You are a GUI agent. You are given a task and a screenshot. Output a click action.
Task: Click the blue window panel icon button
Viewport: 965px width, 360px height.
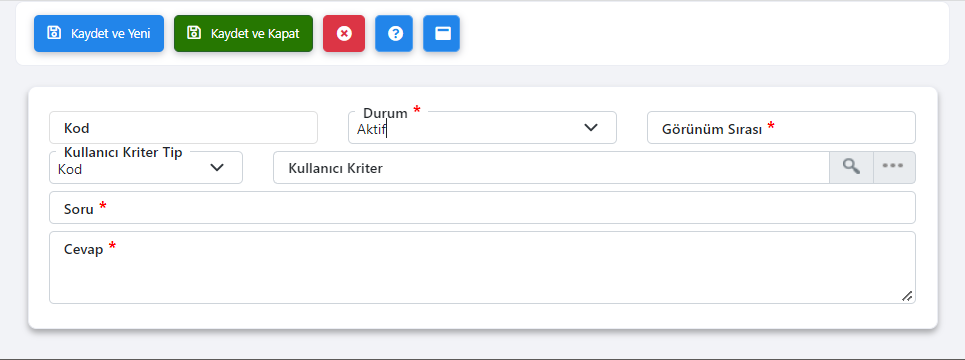441,33
